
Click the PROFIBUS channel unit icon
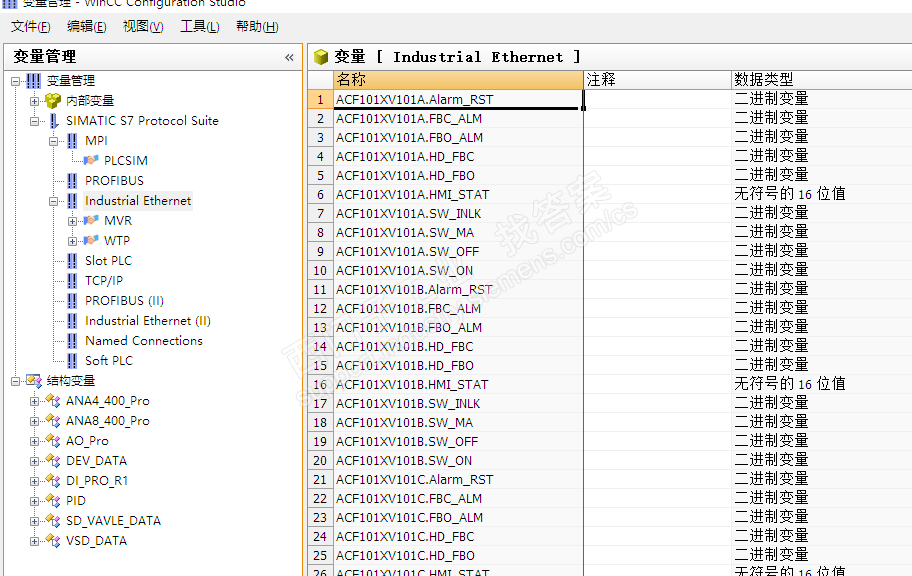pos(72,181)
